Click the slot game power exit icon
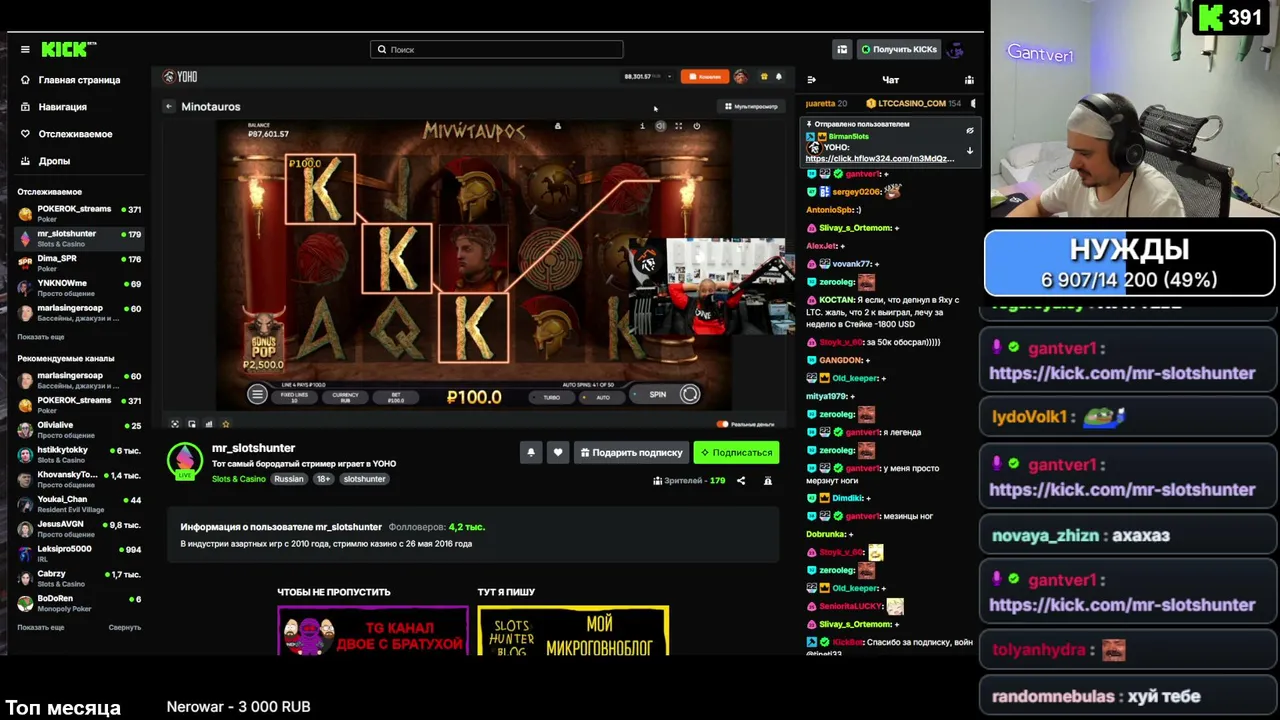Viewport: 1280px width, 720px height. click(697, 126)
